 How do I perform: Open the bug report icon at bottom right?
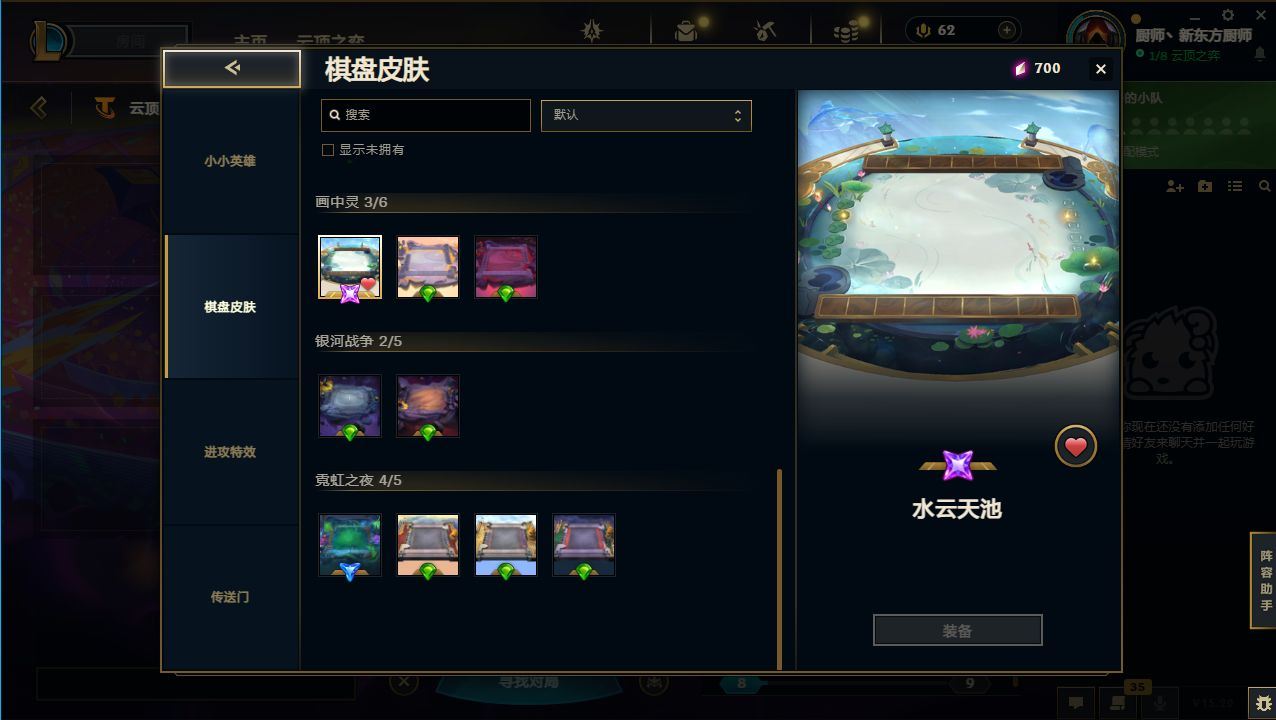(x=1264, y=703)
